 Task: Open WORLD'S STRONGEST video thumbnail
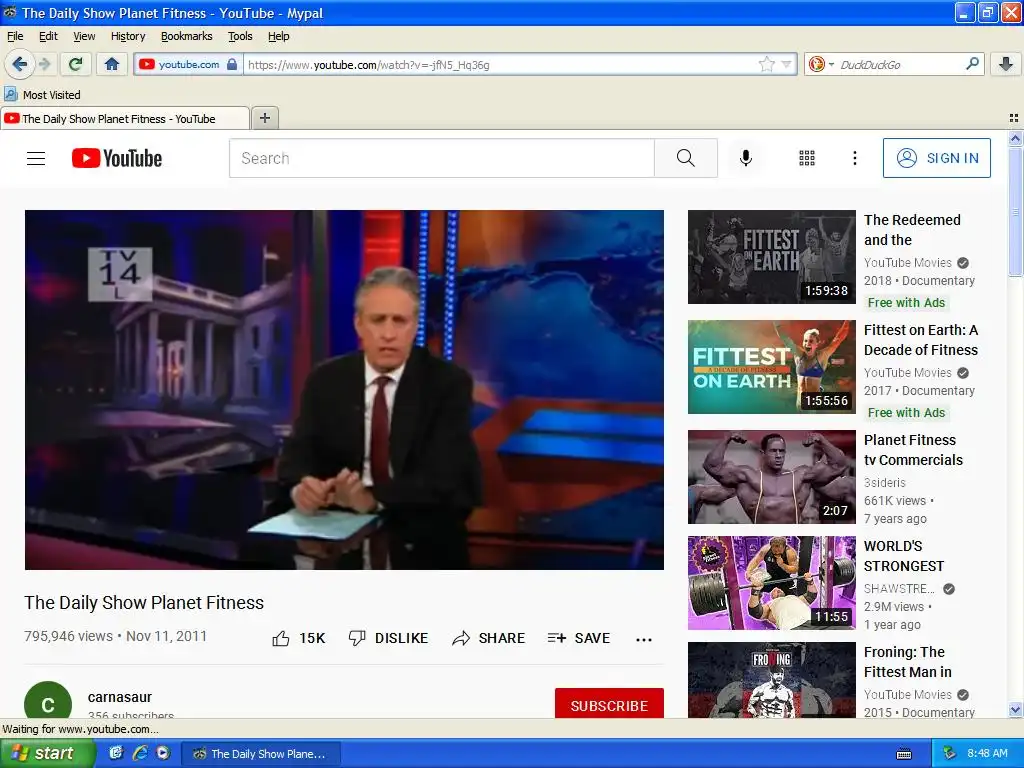point(771,583)
